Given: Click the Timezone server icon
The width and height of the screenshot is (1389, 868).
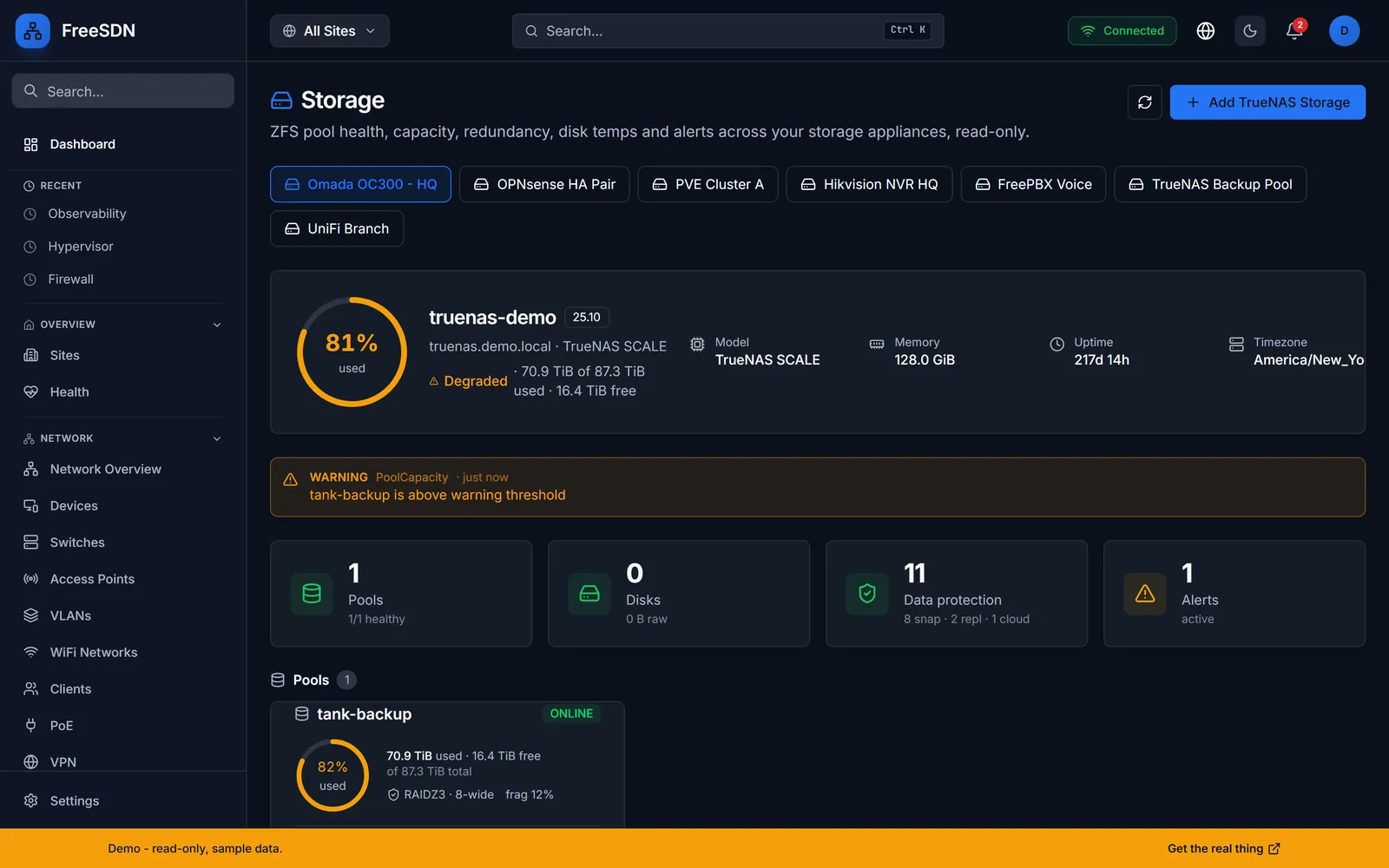Looking at the screenshot, I should [1236, 345].
